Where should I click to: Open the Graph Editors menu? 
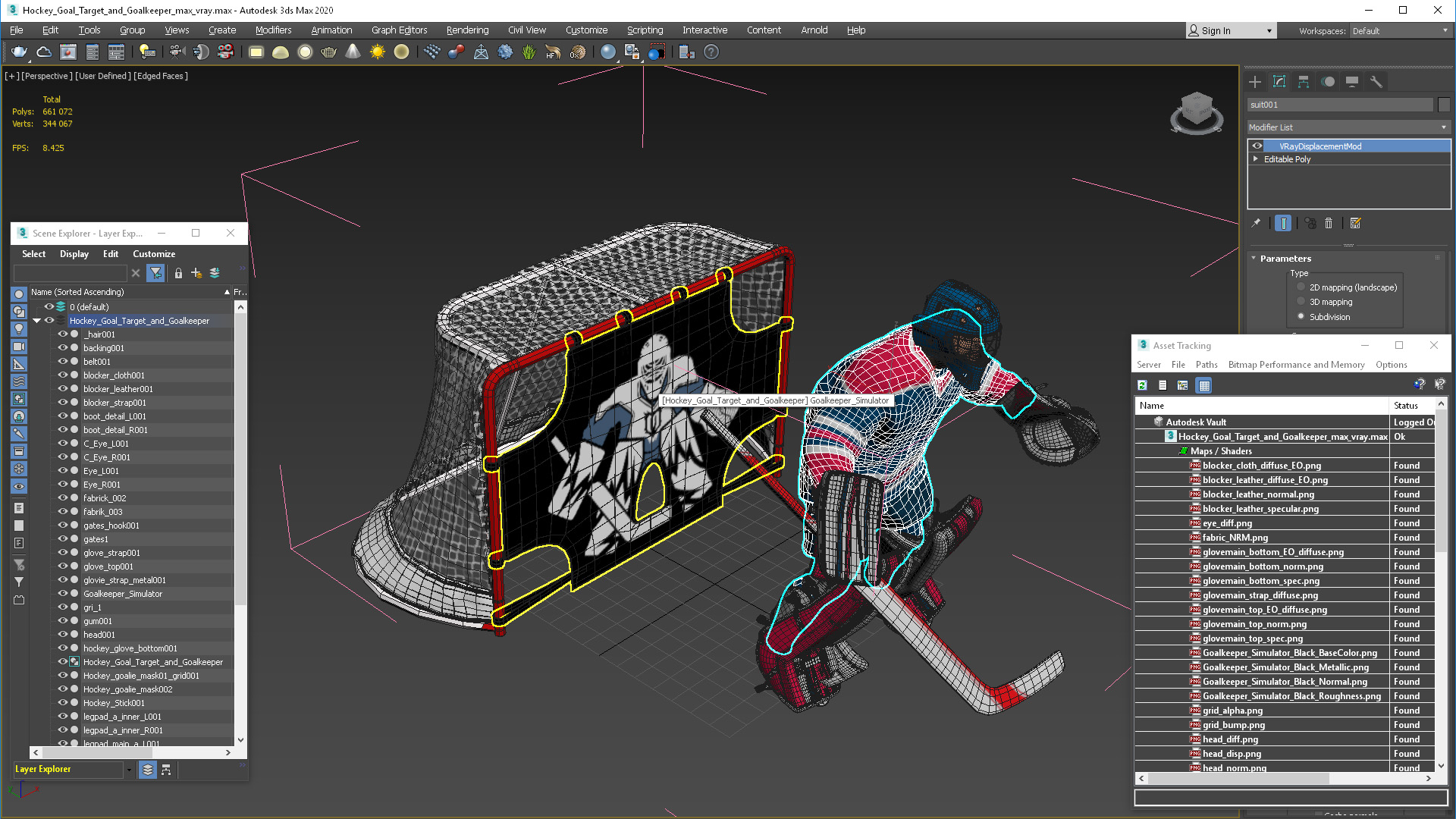point(399,30)
